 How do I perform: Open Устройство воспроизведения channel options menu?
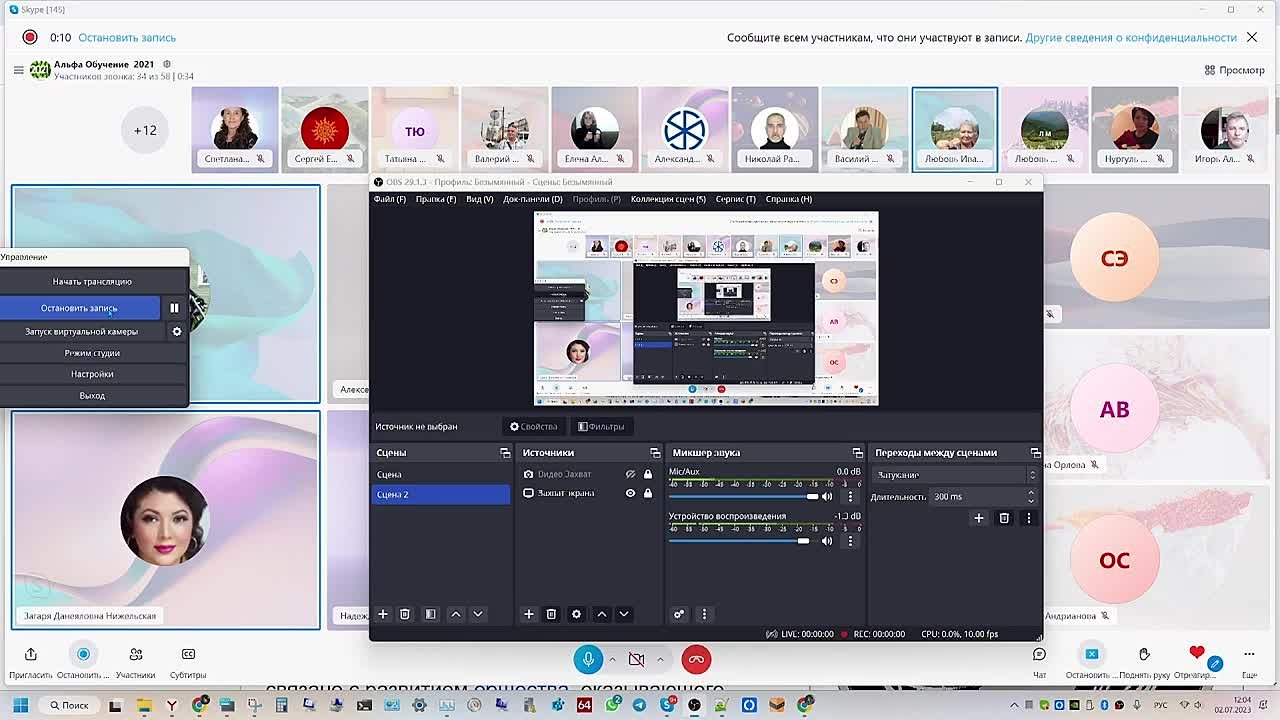coord(851,541)
